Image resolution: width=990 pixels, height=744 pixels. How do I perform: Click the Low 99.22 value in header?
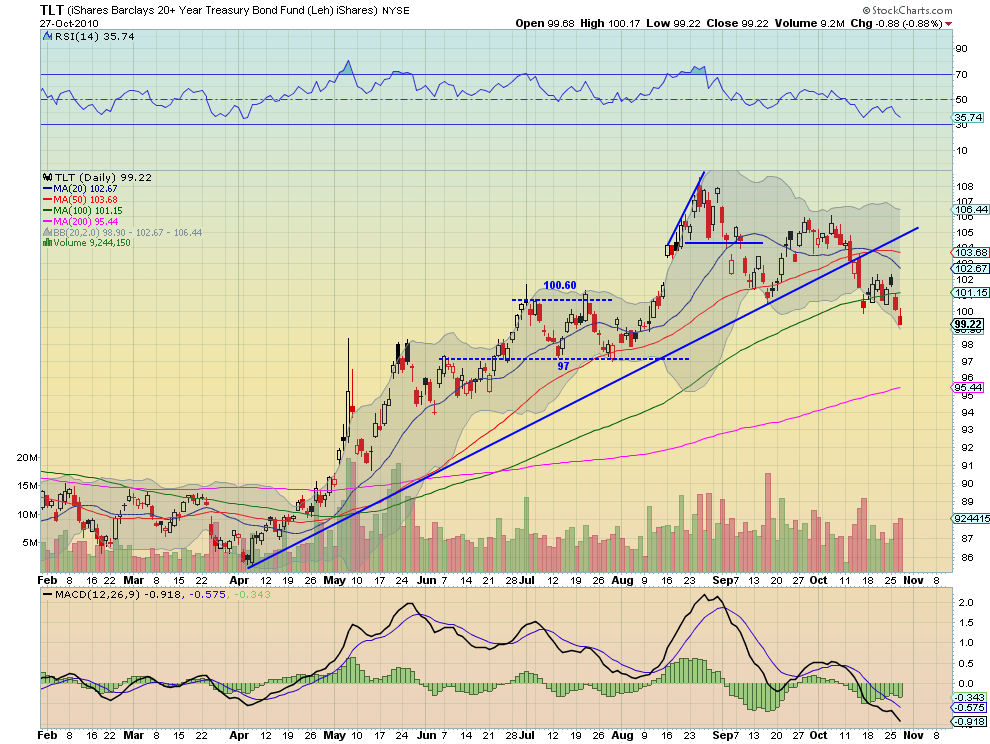click(673, 23)
